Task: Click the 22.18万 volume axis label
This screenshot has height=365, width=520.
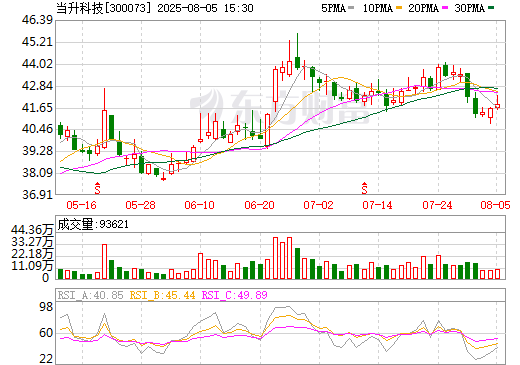Action: pyautogui.click(x=32, y=254)
